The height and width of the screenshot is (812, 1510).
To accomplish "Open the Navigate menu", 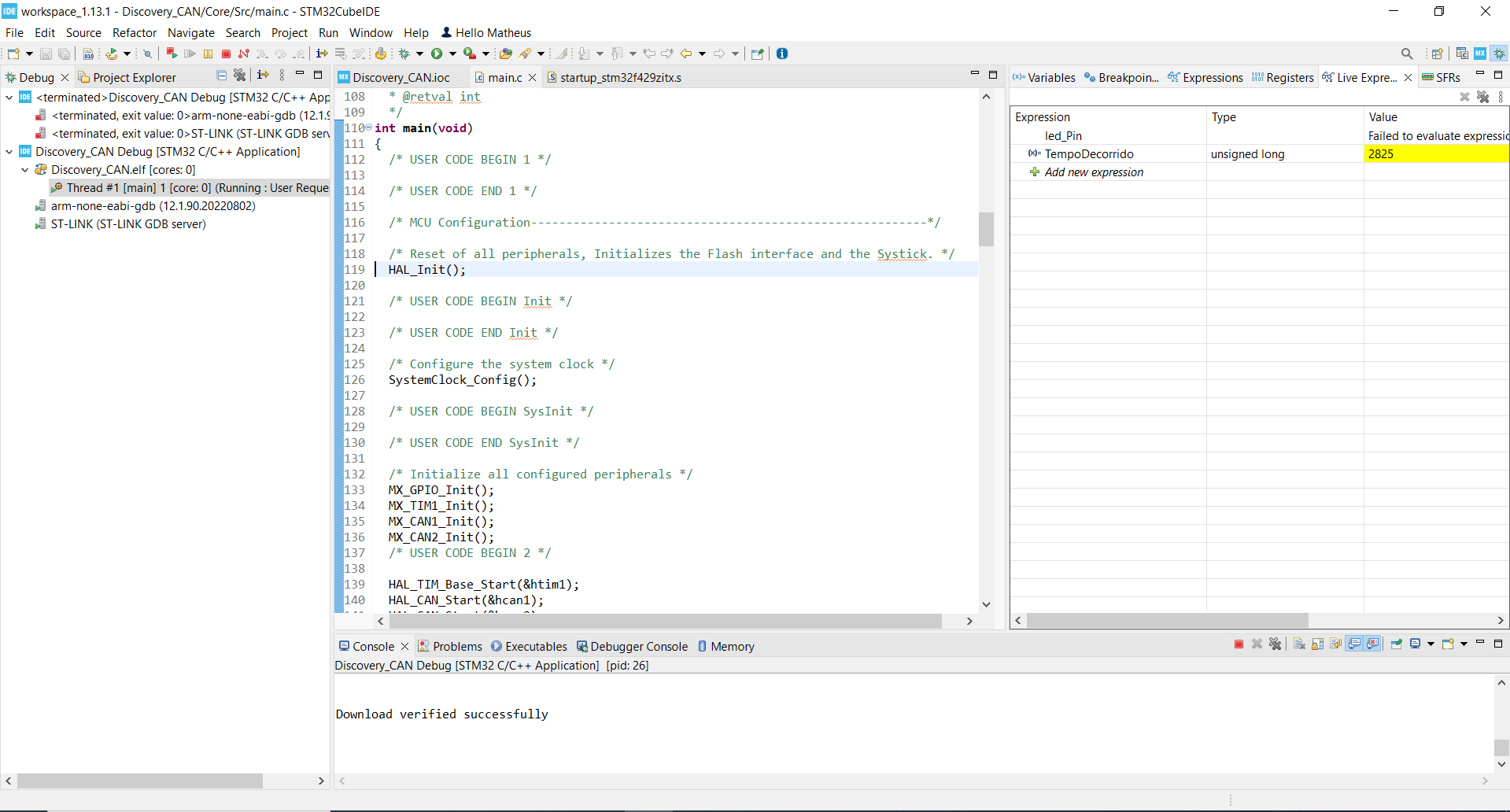I will [191, 32].
